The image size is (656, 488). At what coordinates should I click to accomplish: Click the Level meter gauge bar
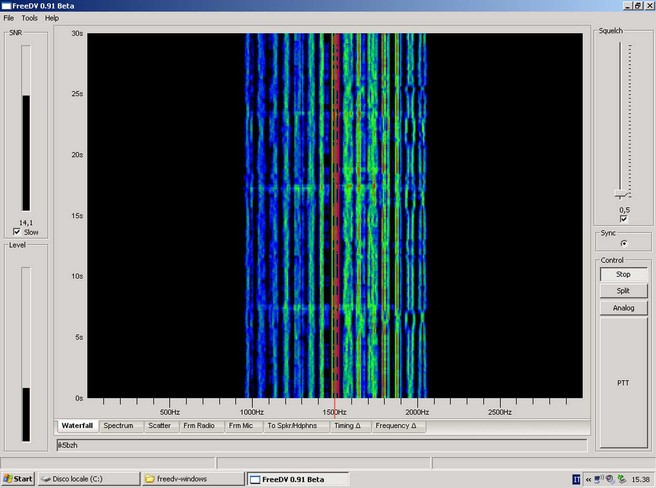[x=26, y=354]
